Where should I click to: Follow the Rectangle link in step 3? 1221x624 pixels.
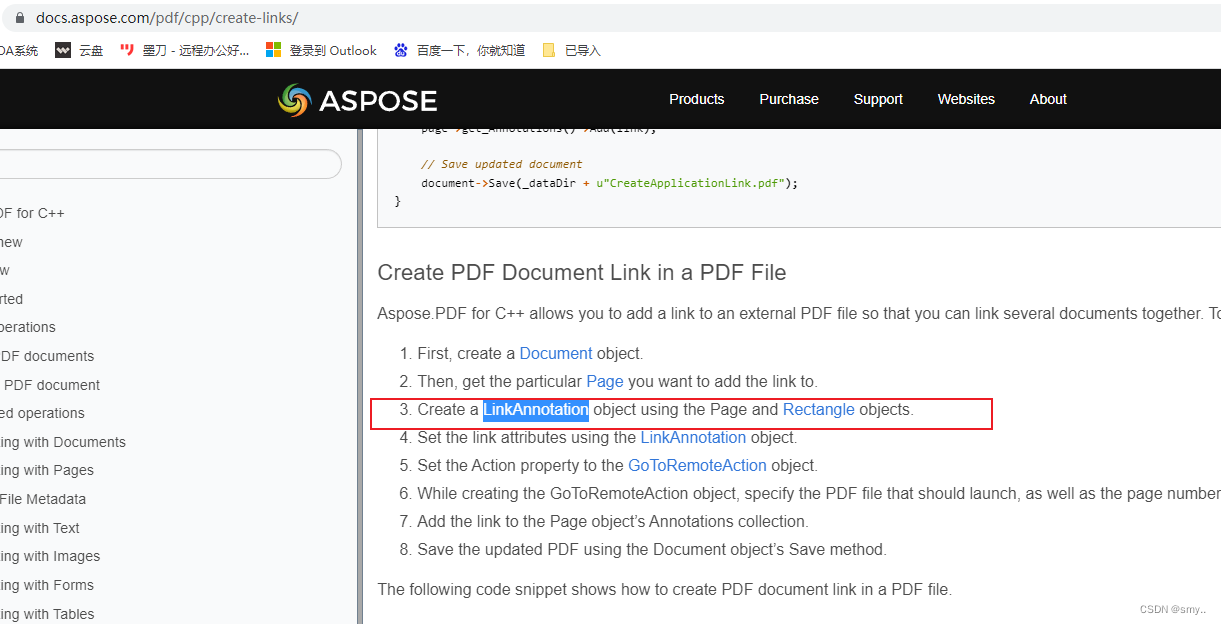(x=819, y=409)
